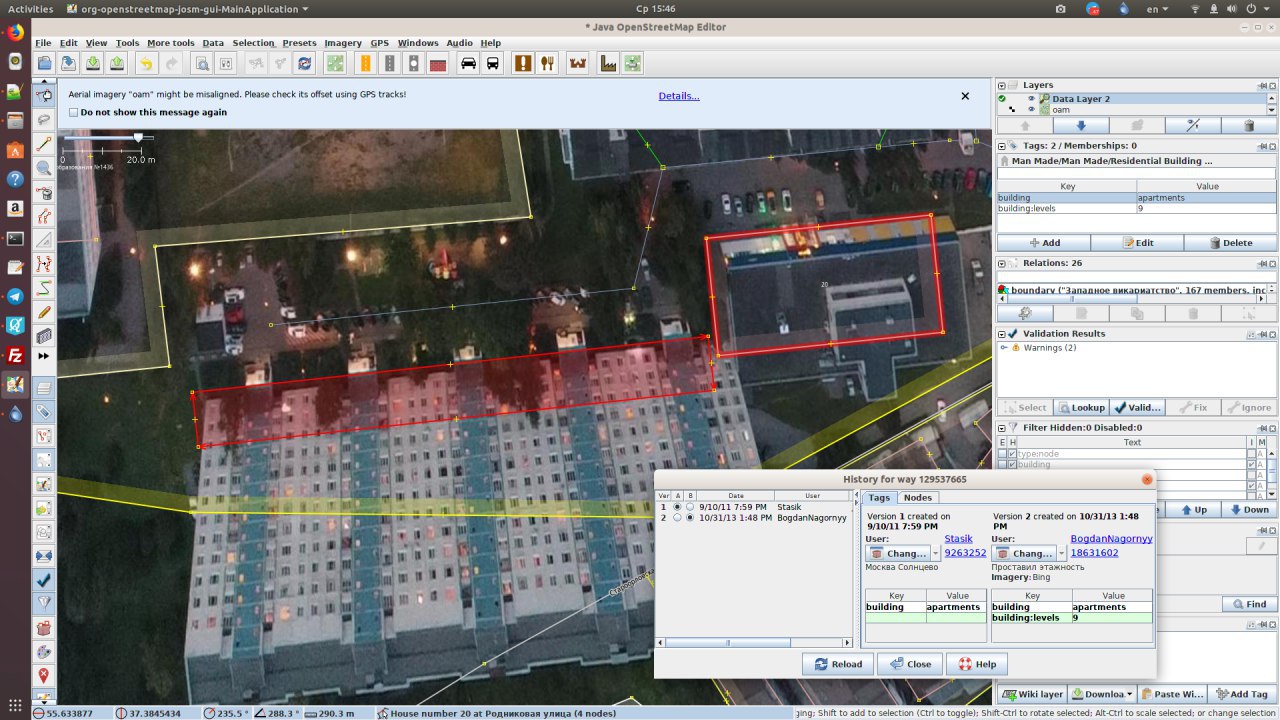Click the factory preset icon
The width and height of the screenshot is (1280, 720).
(x=608, y=63)
